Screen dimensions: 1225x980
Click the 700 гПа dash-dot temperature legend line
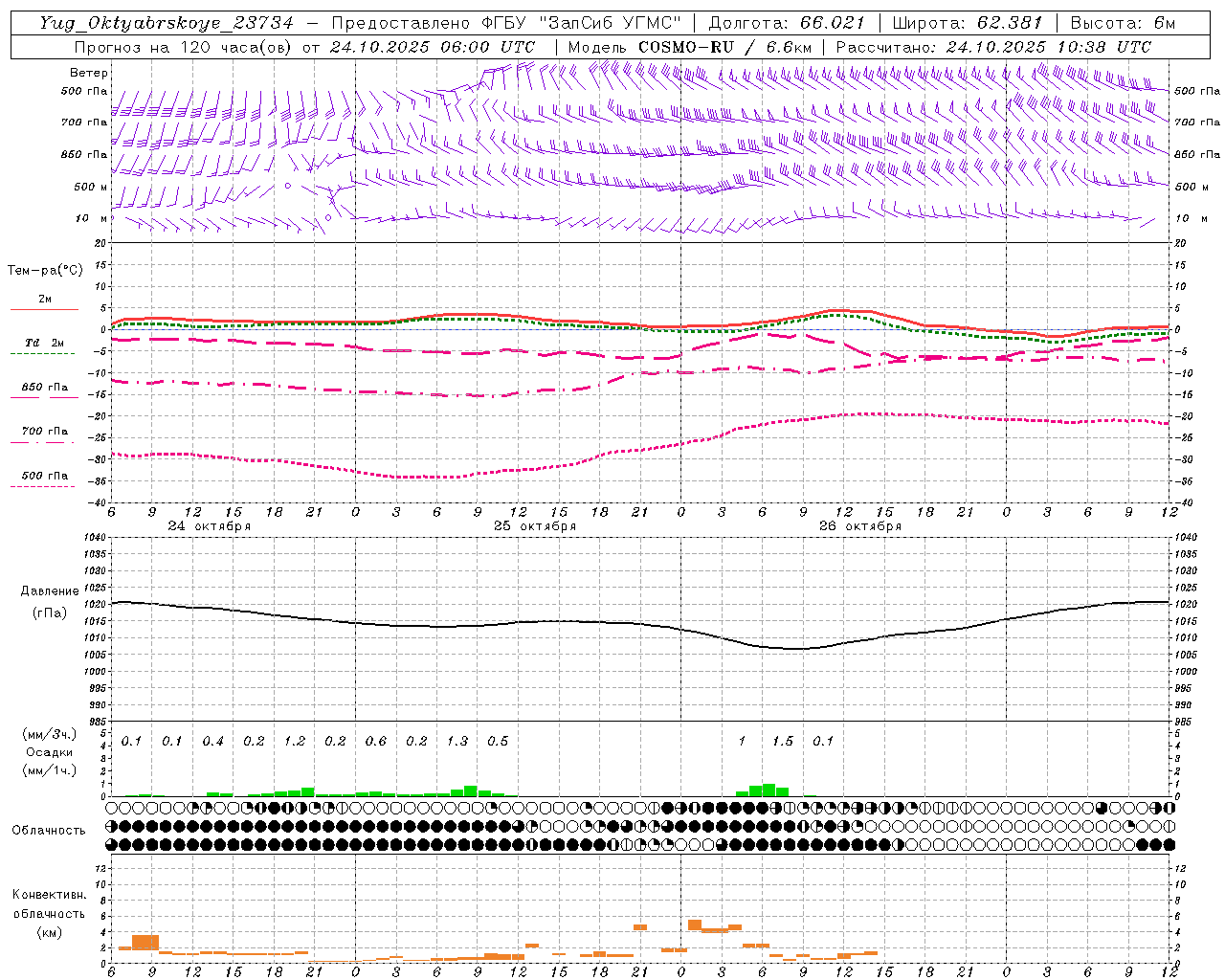(43, 442)
